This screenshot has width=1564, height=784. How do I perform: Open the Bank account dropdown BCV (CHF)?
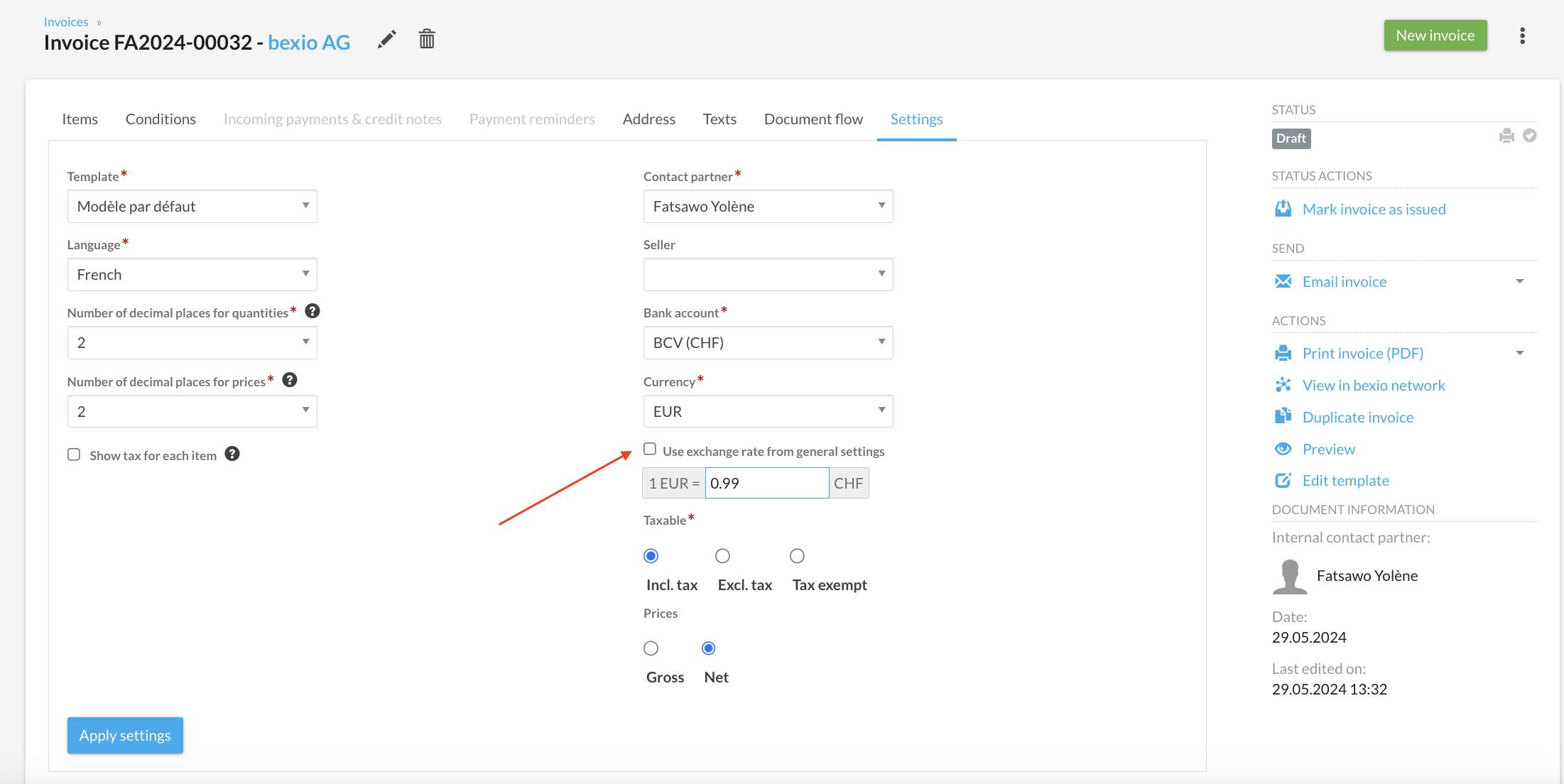pos(769,342)
